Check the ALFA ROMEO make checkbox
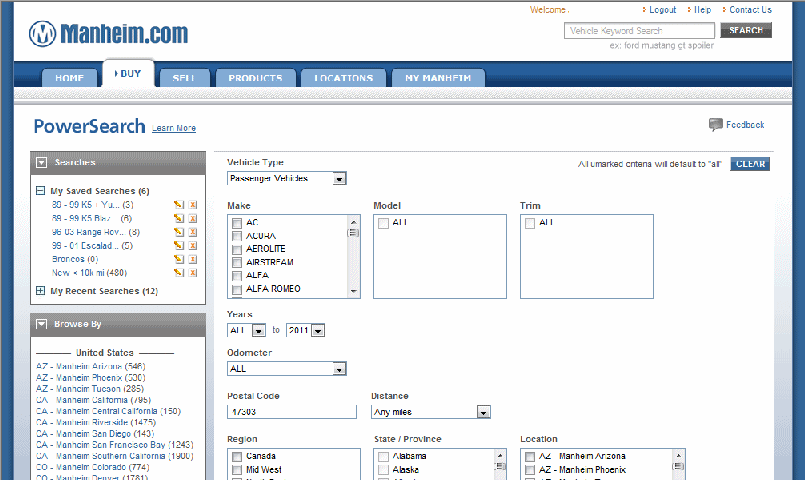This screenshot has width=805, height=480. point(237,290)
